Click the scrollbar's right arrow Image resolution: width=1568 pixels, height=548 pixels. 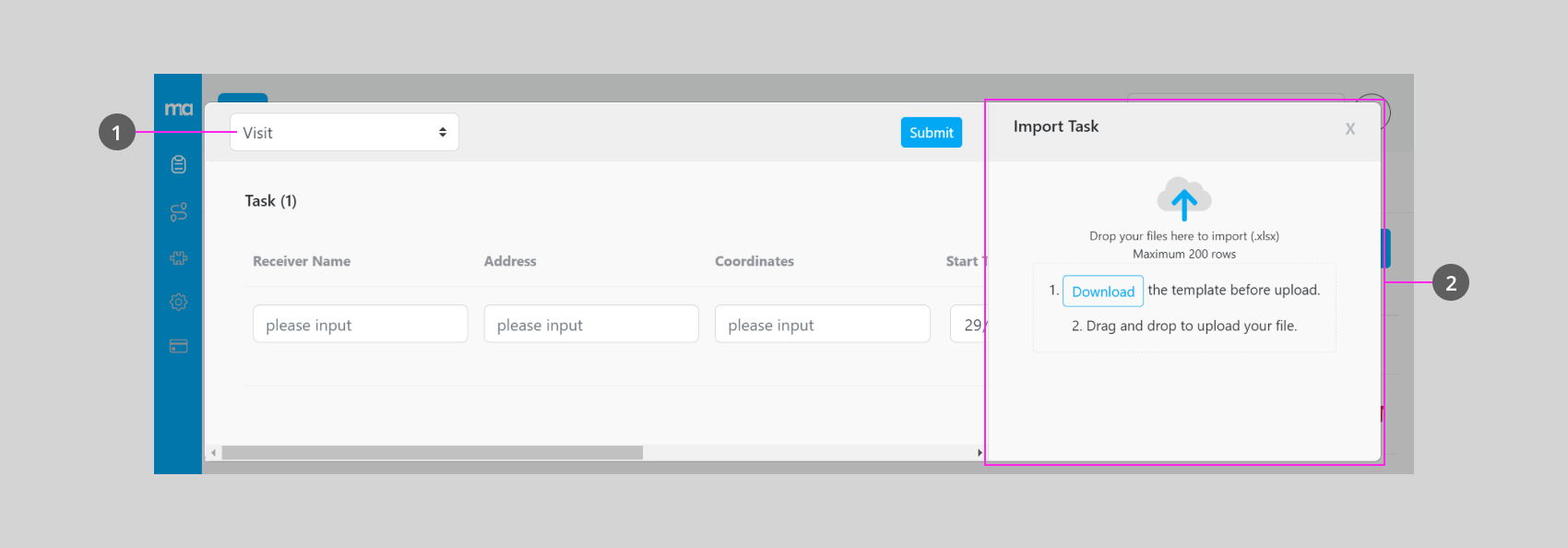pos(980,453)
